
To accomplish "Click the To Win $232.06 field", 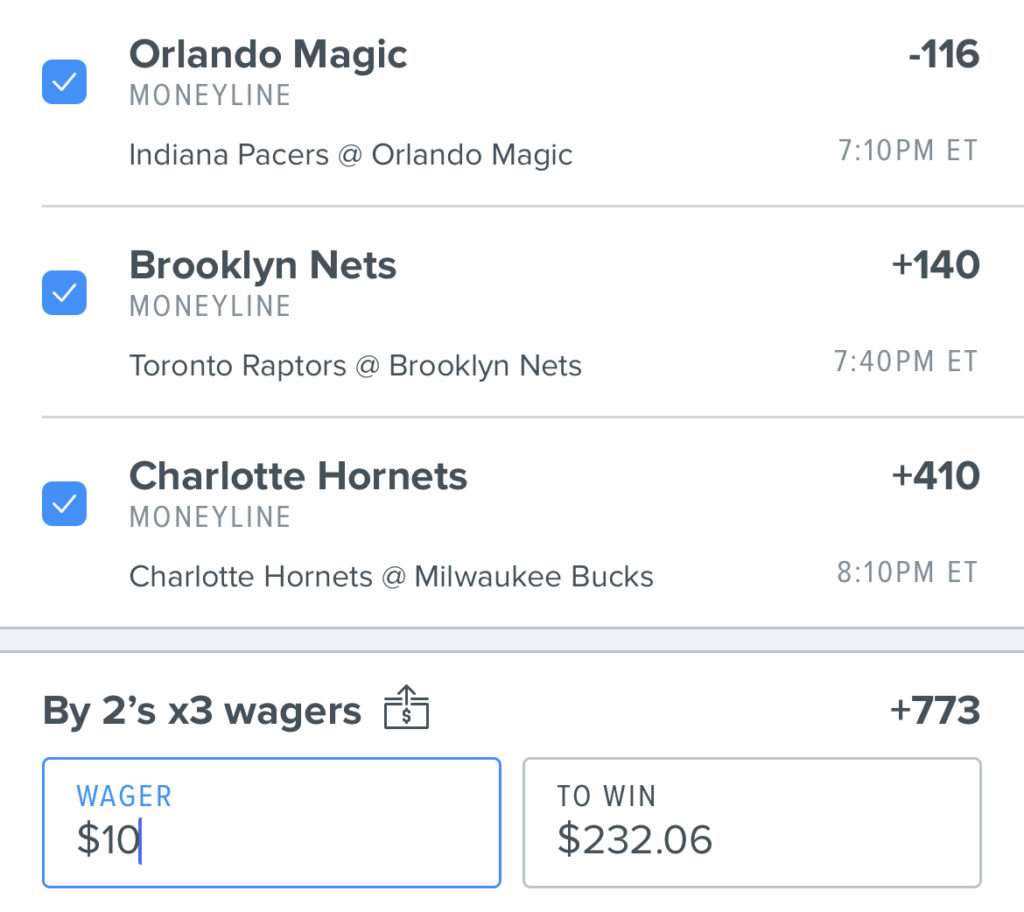I will (752, 822).
